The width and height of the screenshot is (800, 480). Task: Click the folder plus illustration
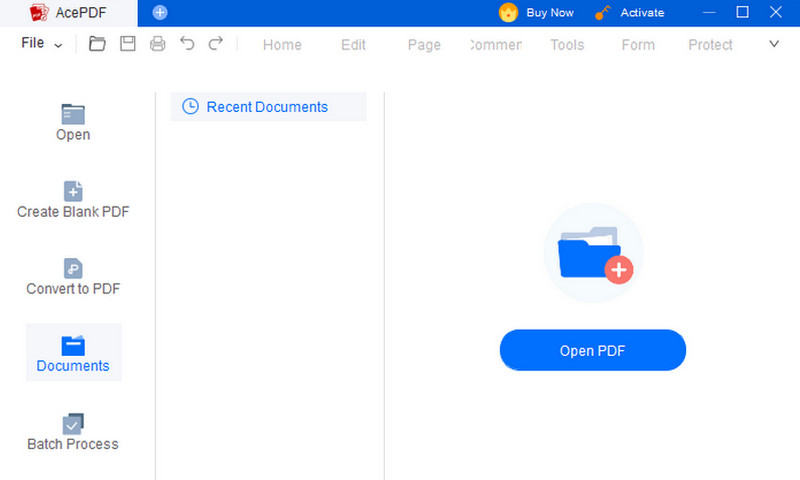tap(594, 253)
